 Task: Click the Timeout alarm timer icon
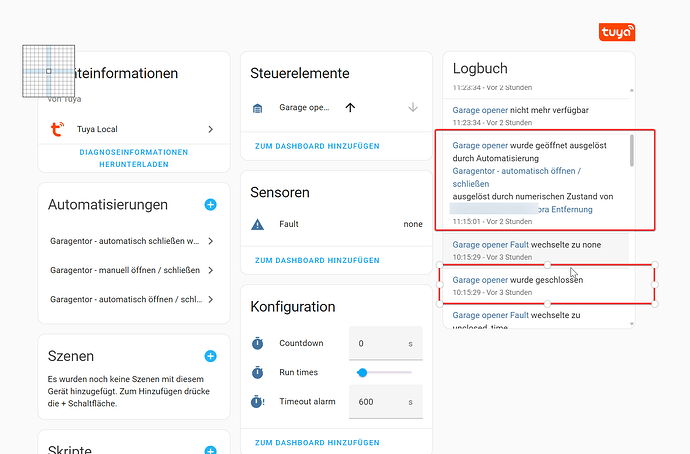pyautogui.click(x=257, y=401)
